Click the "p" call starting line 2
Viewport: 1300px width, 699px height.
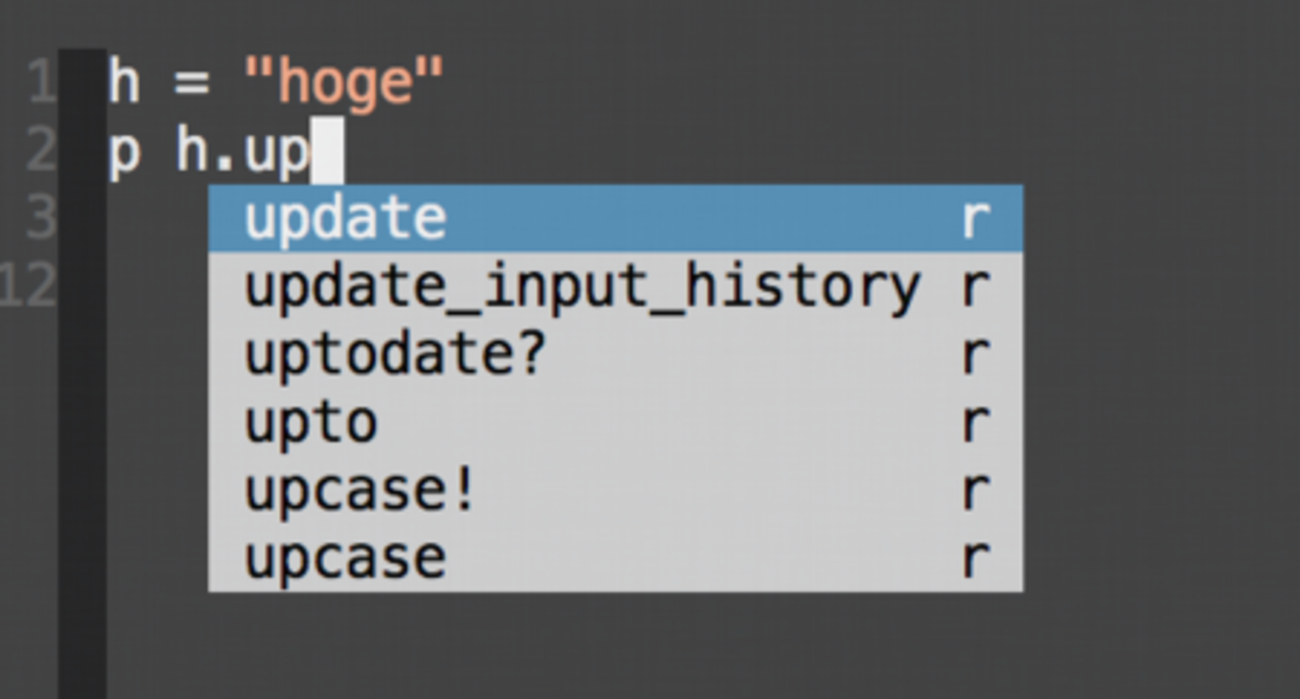click(123, 155)
